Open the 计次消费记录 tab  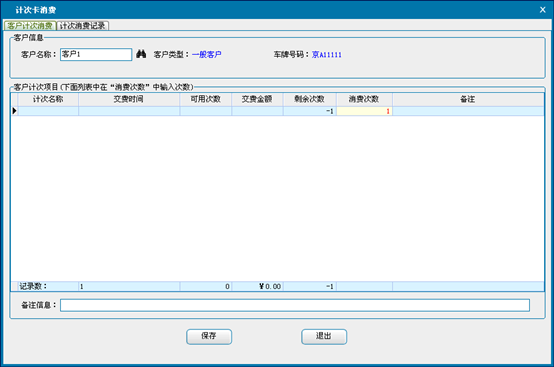click(x=82, y=26)
